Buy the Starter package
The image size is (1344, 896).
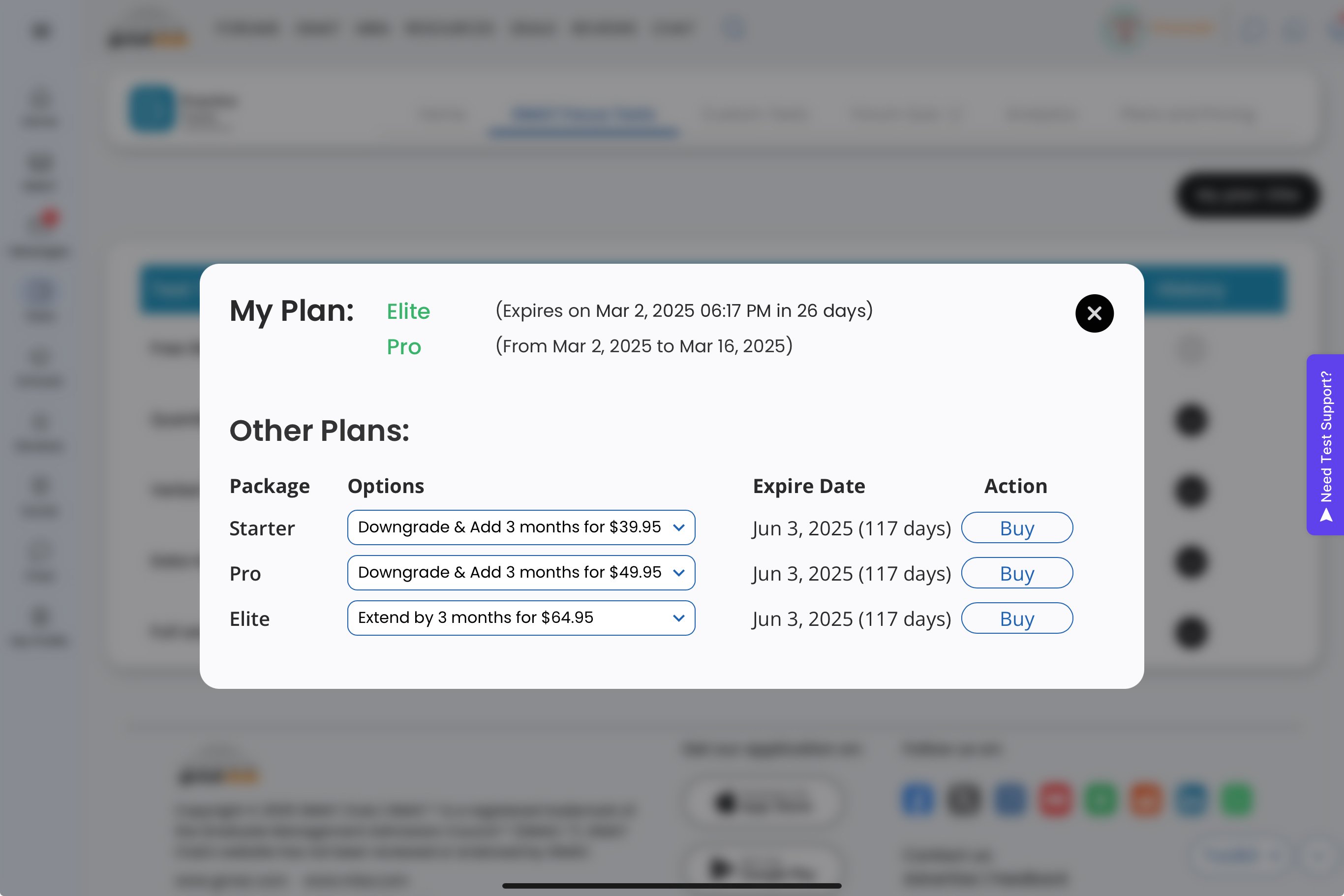click(1016, 527)
